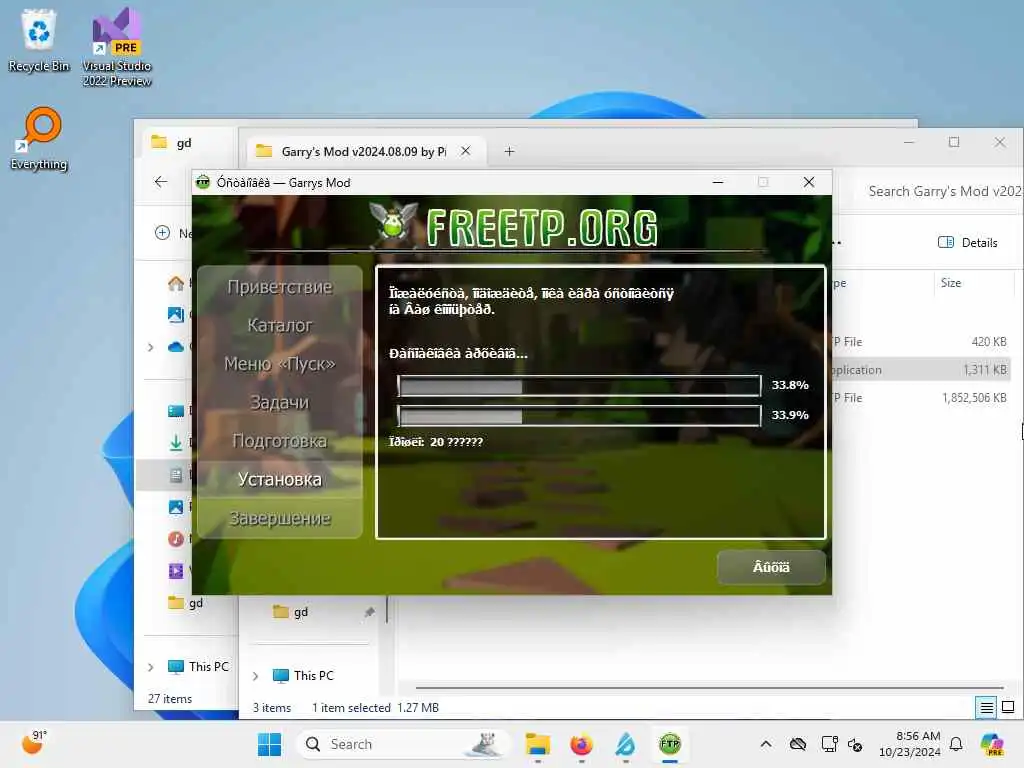Viewport: 1024px width, 768px height.
Task: Click the installer cancel button at bottom right
Action: 771,567
